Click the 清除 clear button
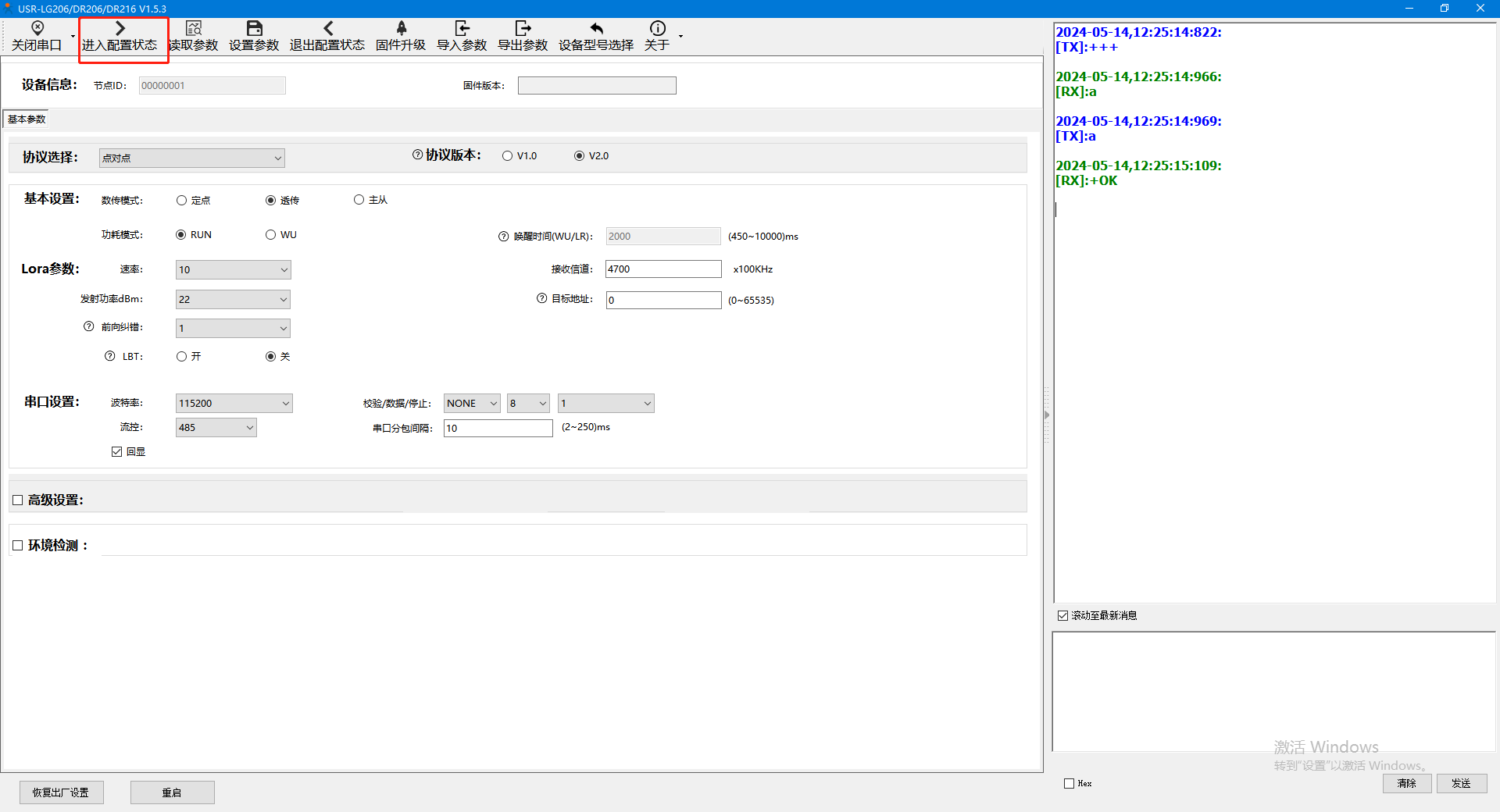The width and height of the screenshot is (1500, 812). (1407, 783)
